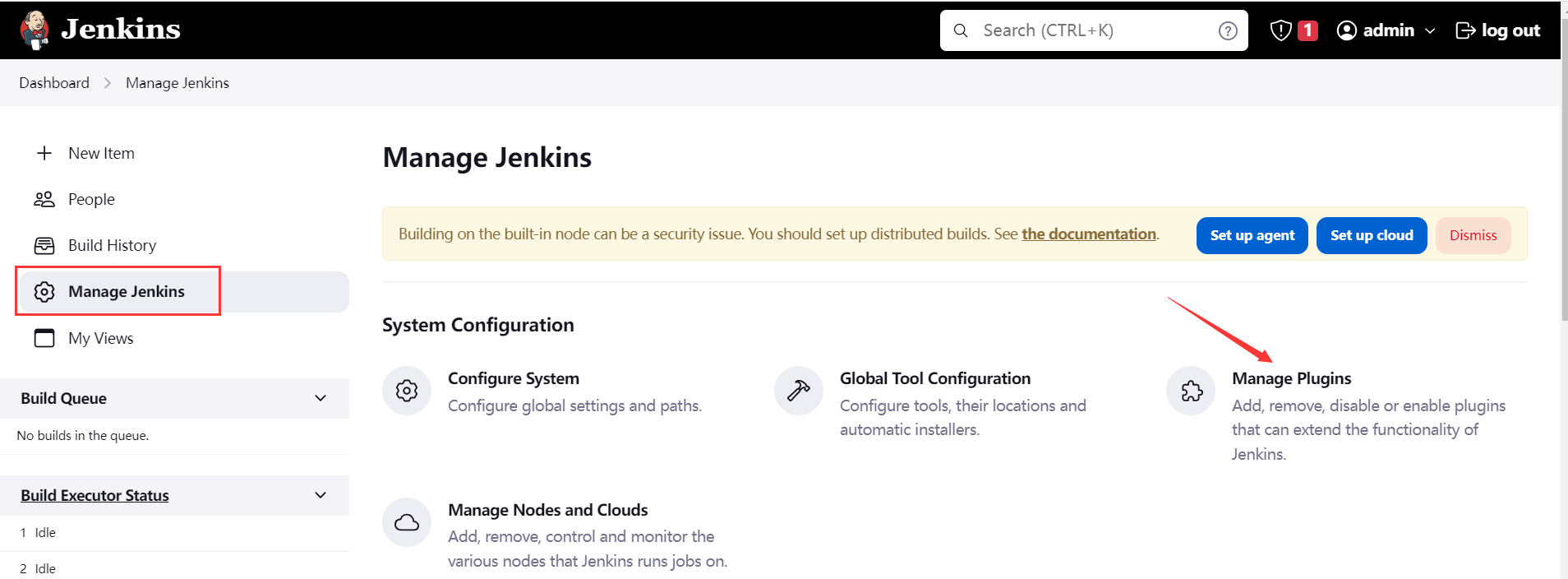Click the Manage Jenkins gear icon in sidebar
Screen dimensions: 1568x579
[44, 291]
